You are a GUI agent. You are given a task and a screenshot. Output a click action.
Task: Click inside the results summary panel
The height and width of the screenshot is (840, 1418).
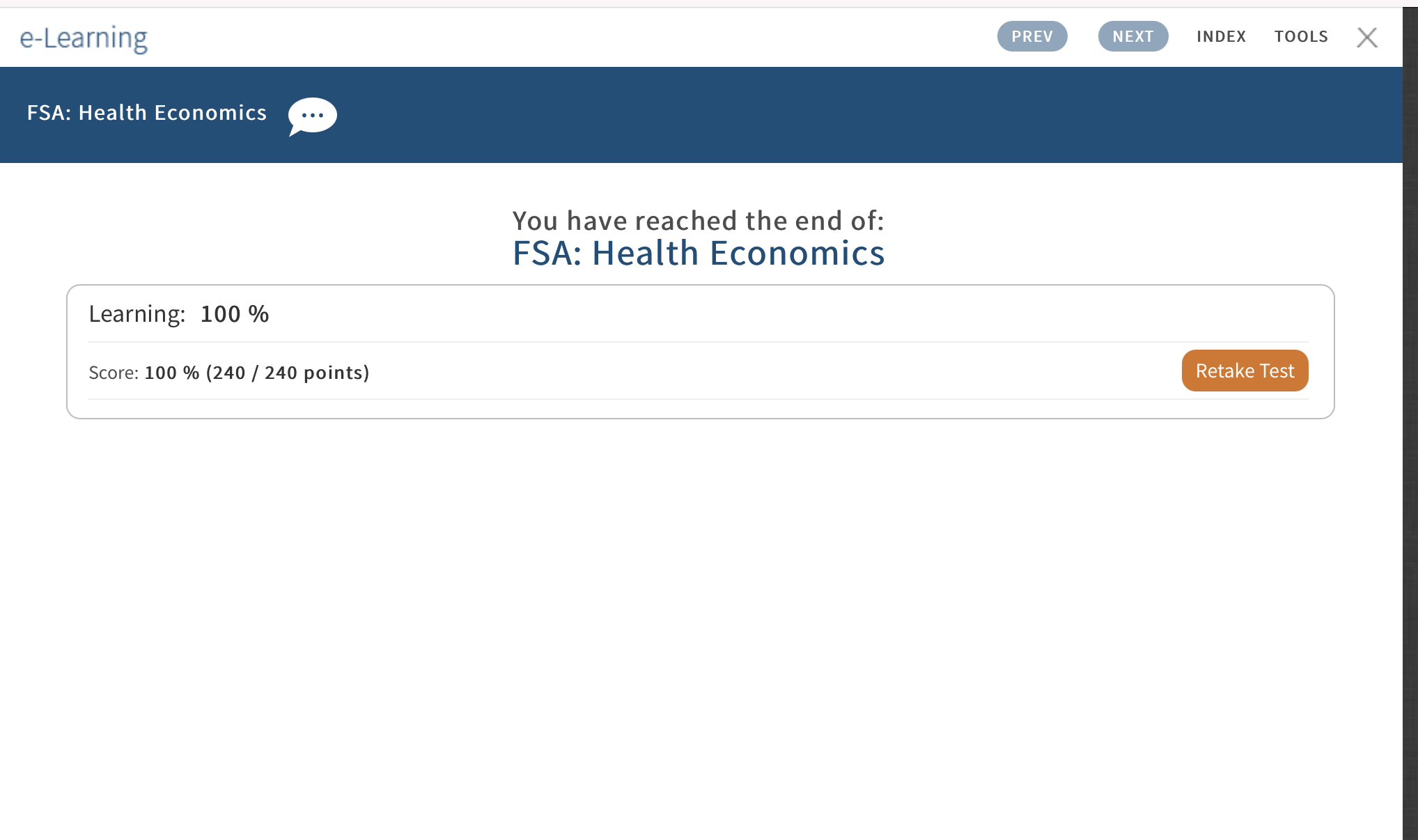[x=701, y=352]
